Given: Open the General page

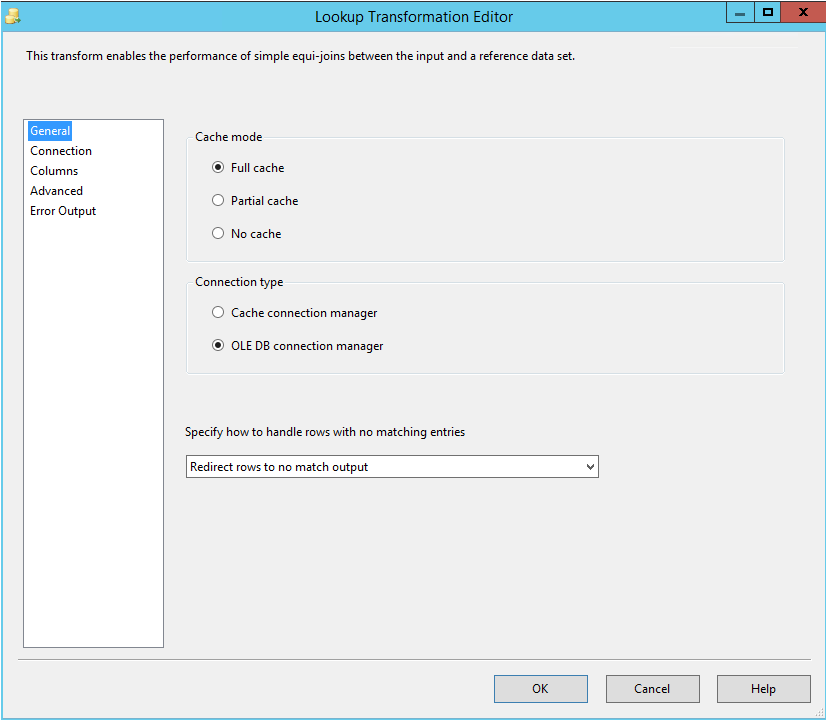Looking at the screenshot, I should pos(50,131).
